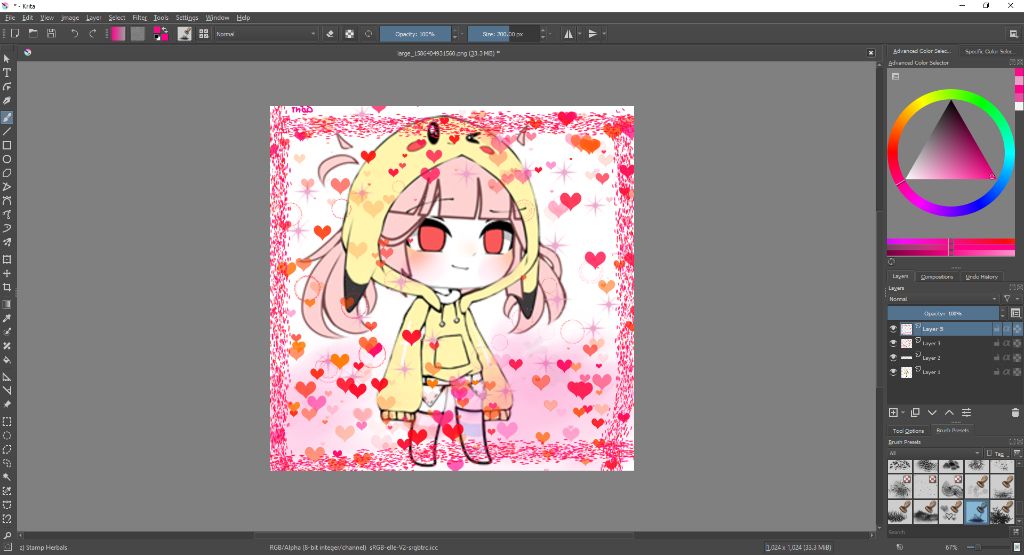This screenshot has width=1024, height=555.
Task: Close the open document tab
Action: click(x=871, y=53)
